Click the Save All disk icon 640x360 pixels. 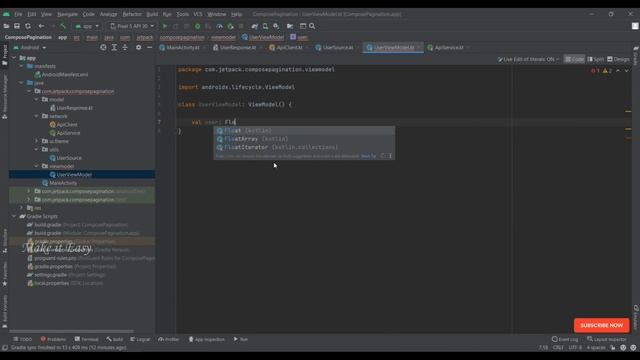pos(17,26)
